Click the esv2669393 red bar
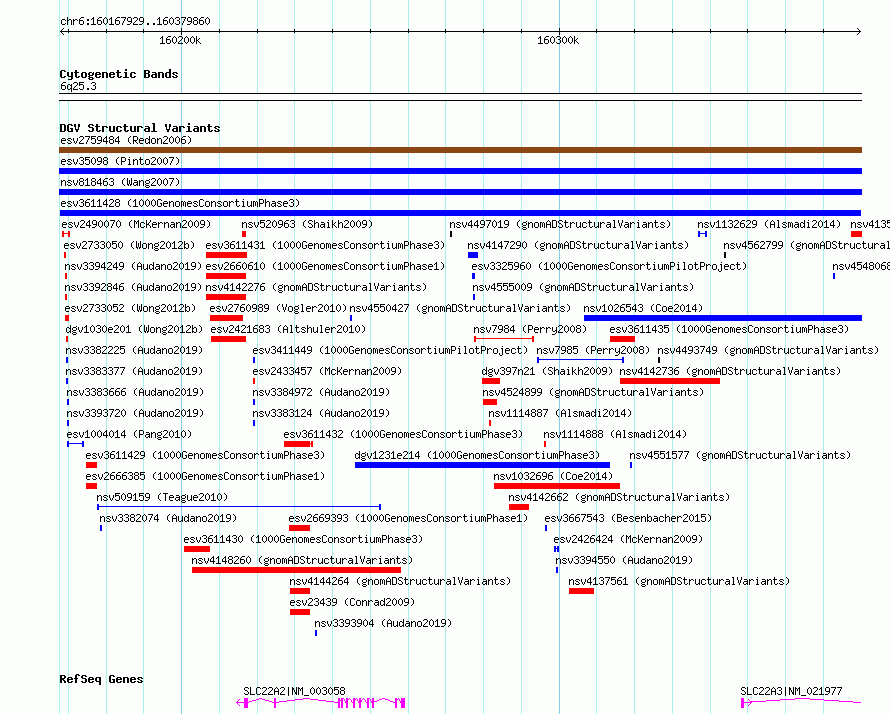890x714 pixels. click(x=299, y=528)
